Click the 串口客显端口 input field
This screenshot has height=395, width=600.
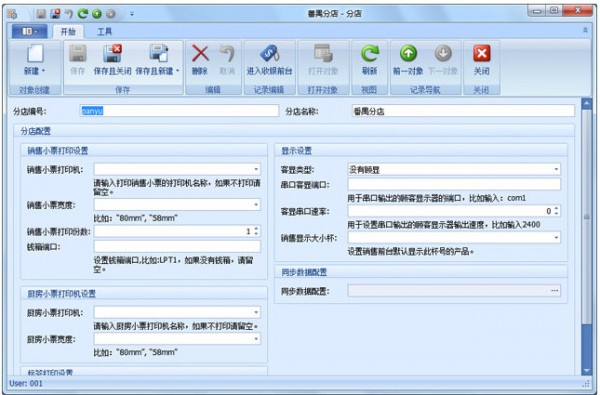[x=454, y=184]
